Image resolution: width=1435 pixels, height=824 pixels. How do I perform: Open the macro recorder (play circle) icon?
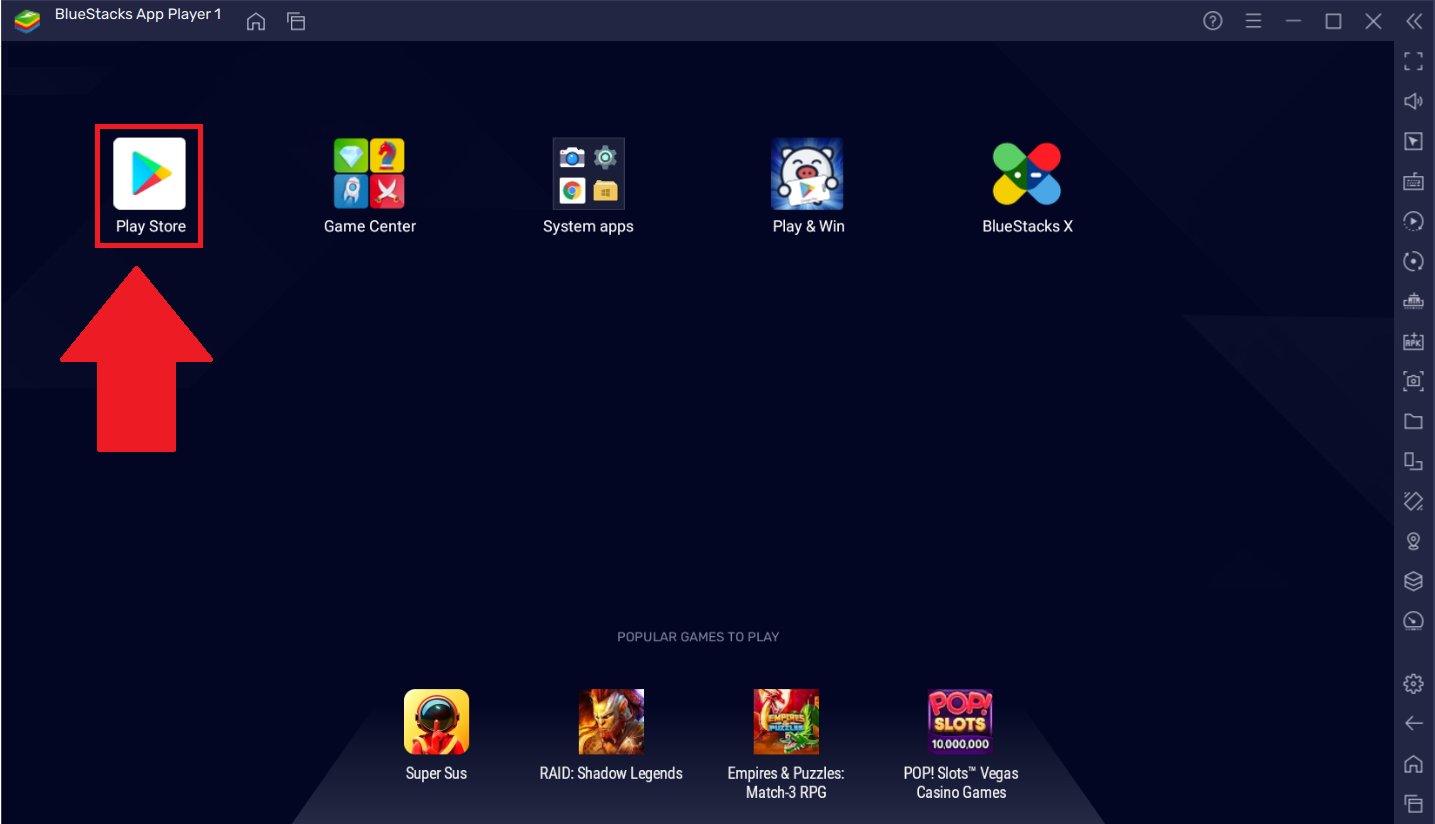pyautogui.click(x=1413, y=221)
